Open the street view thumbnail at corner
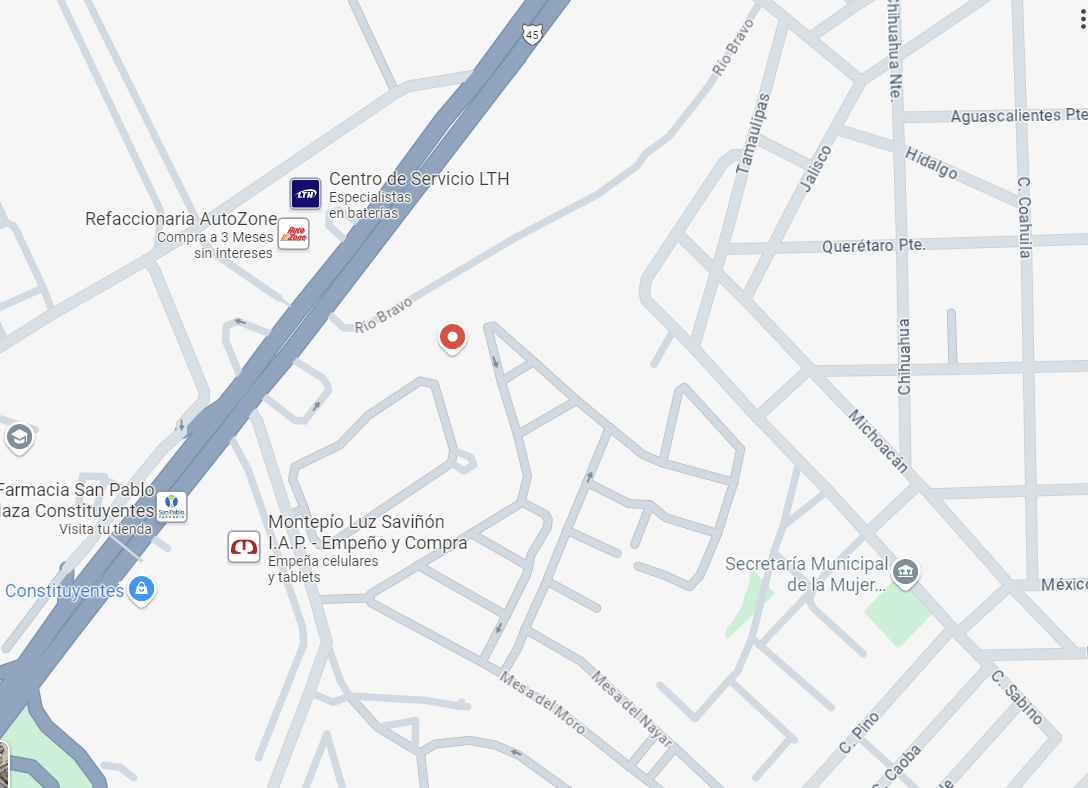This screenshot has width=1088, height=788. (x=4, y=764)
